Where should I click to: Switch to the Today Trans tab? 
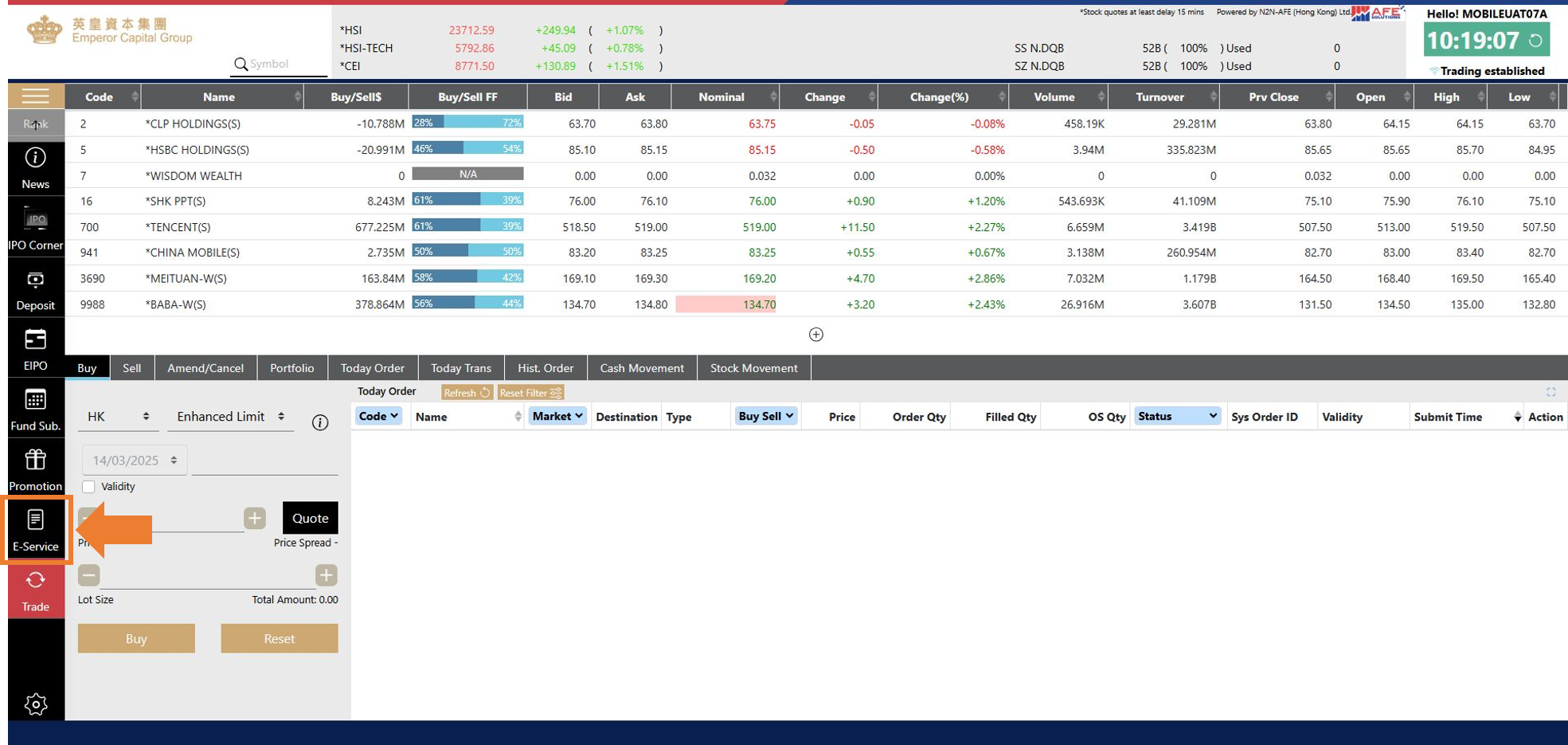(461, 368)
